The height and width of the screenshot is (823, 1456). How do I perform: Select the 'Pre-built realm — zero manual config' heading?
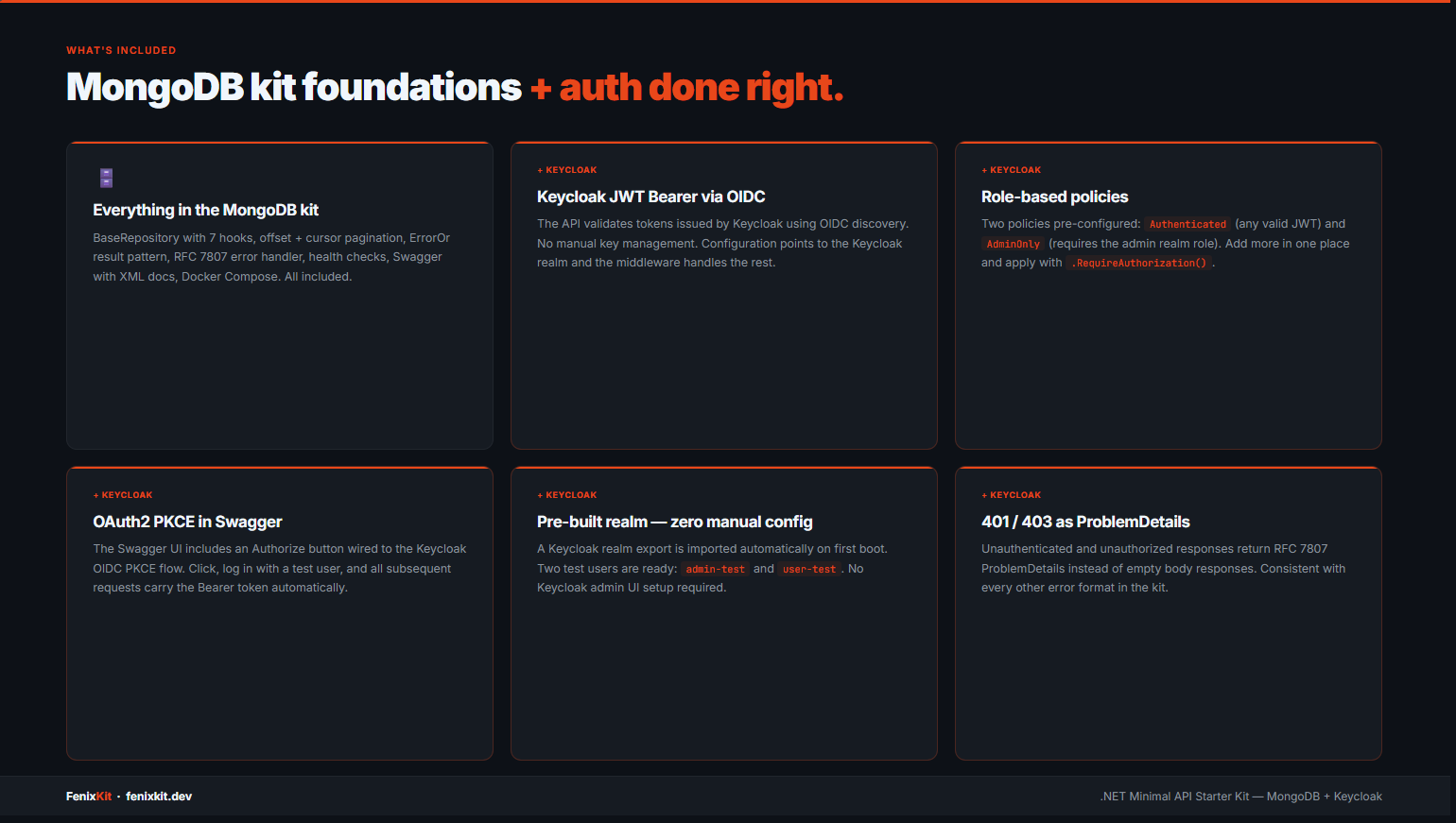coord(675,522)
